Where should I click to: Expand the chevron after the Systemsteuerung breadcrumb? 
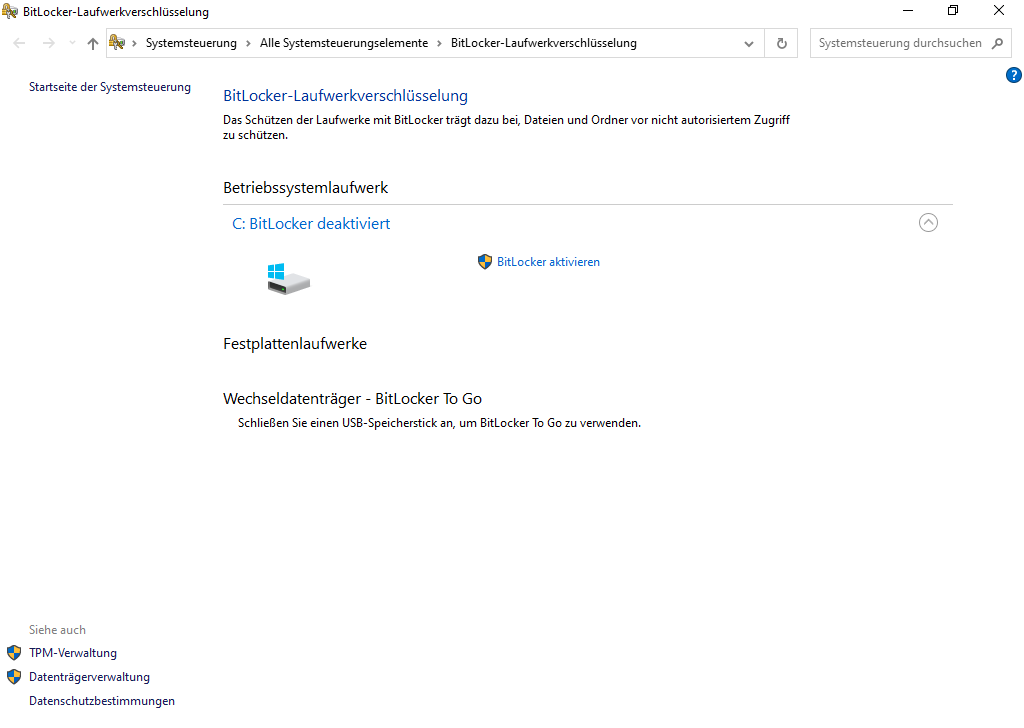point(249,44)
